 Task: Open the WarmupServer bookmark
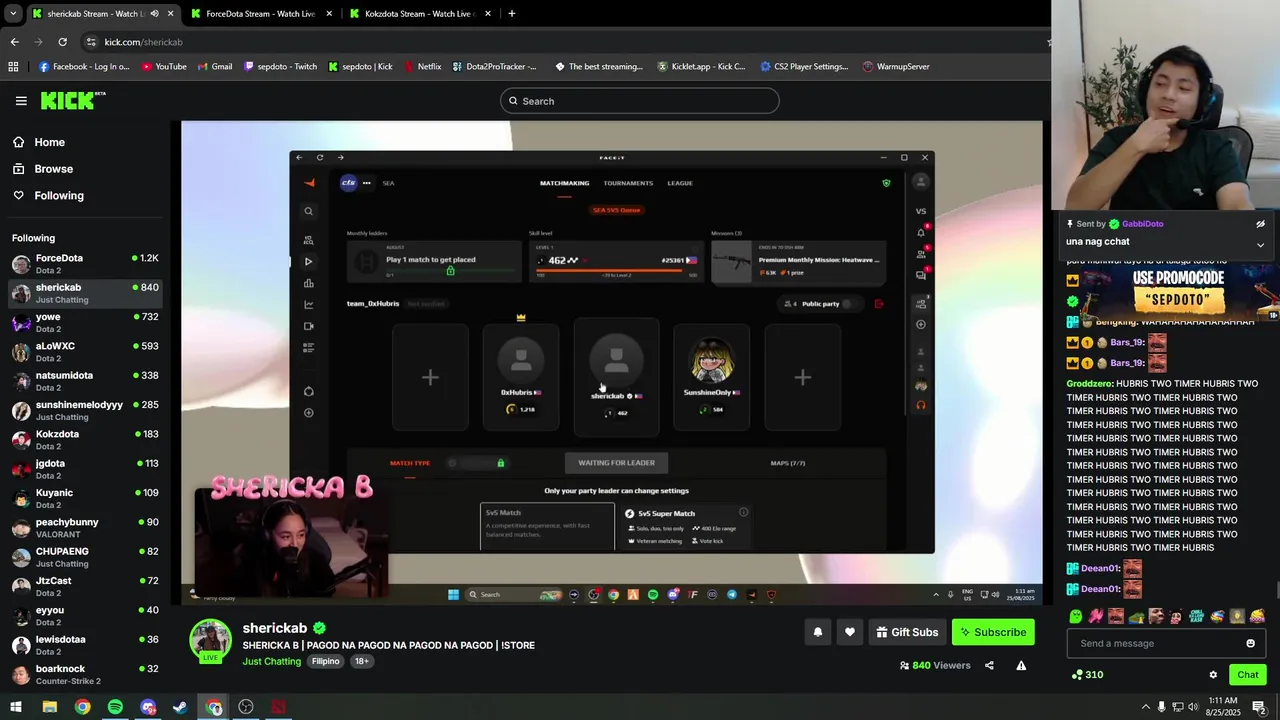(895, 67)
